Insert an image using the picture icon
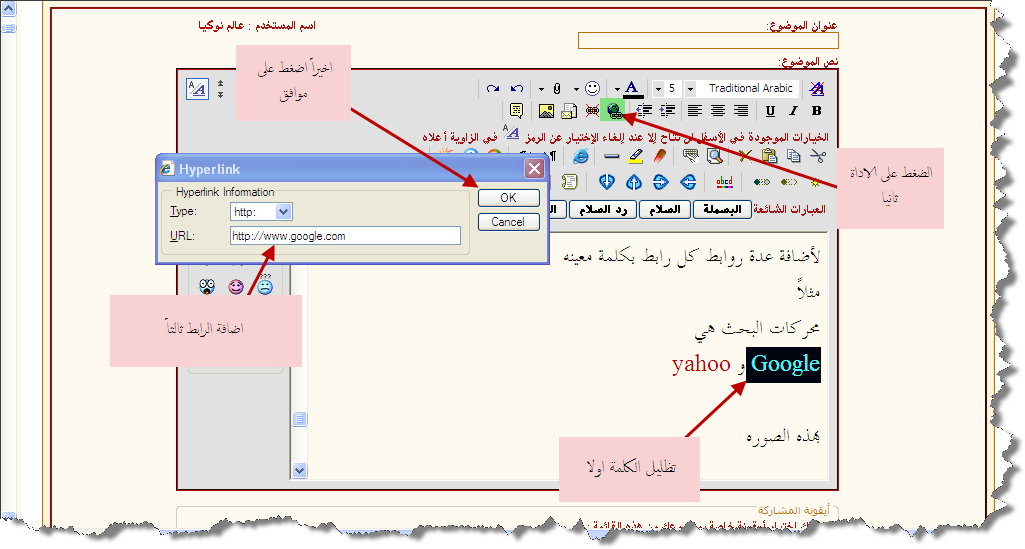The height and width of the screenshot is (549, 1025). point(546,111)
